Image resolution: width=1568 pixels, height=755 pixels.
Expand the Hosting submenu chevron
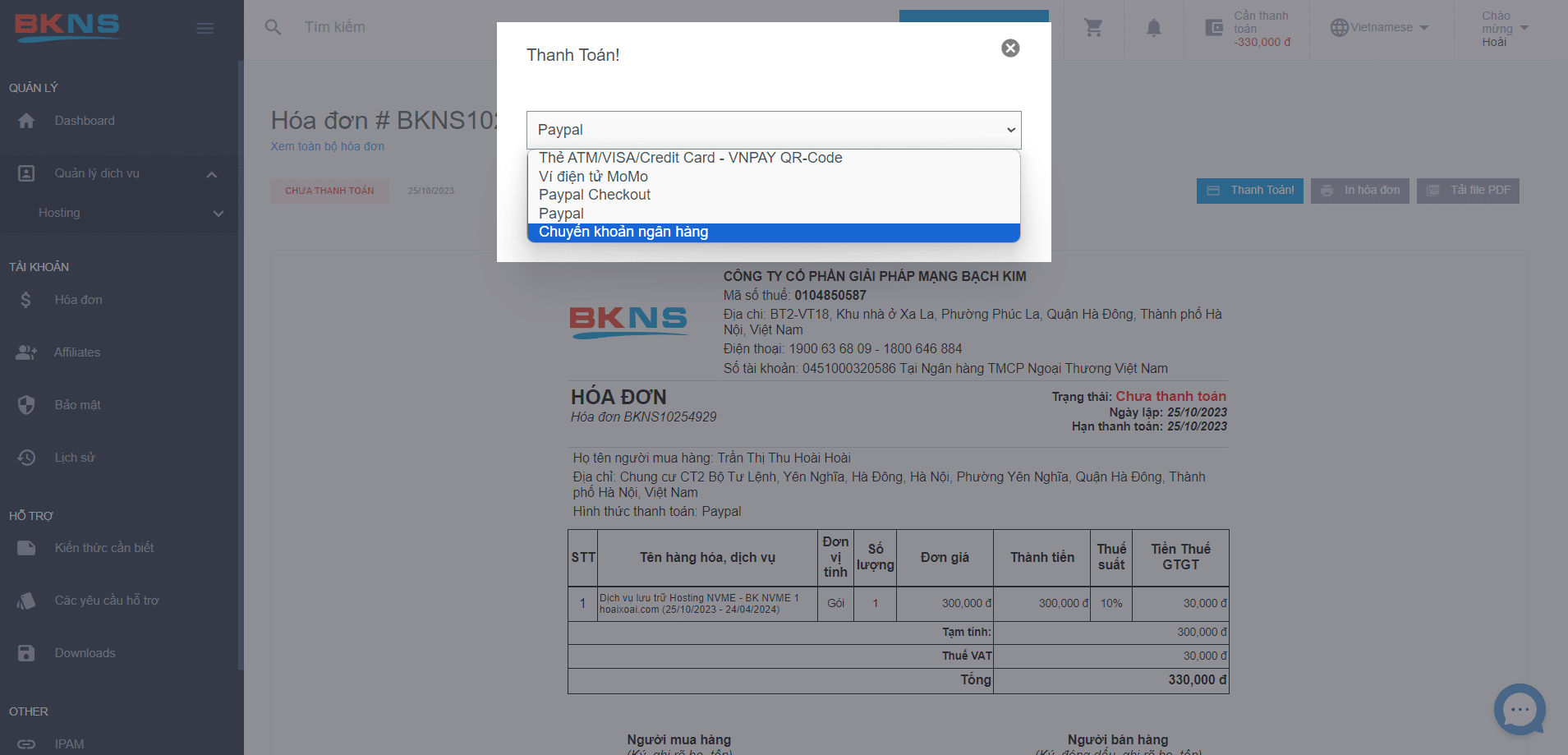point(218,214)
